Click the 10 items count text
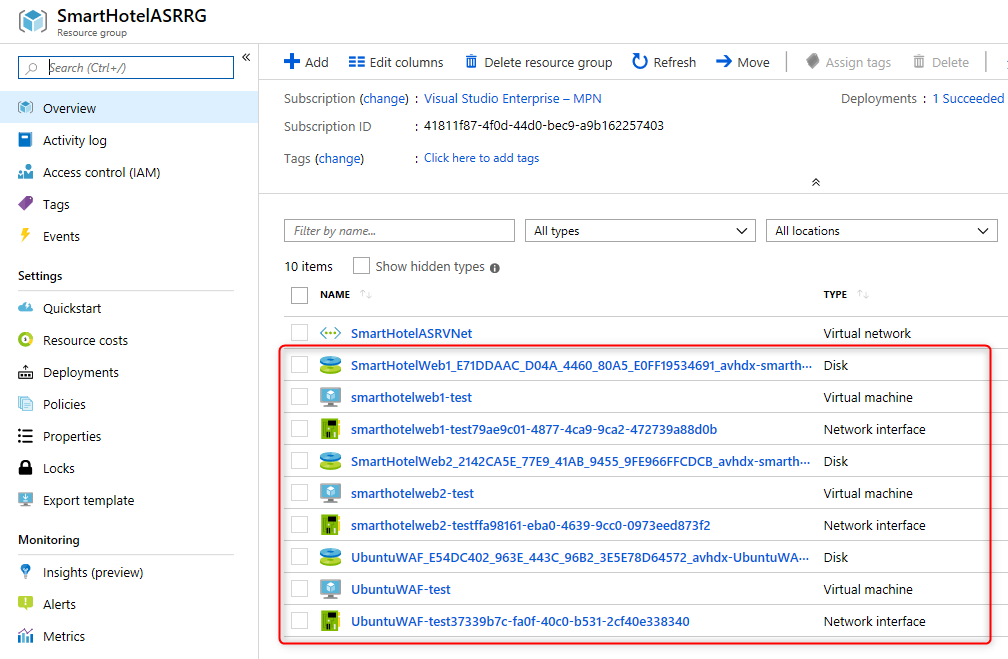The height and width of the screenshot is (659, 1008). (309, 266)
